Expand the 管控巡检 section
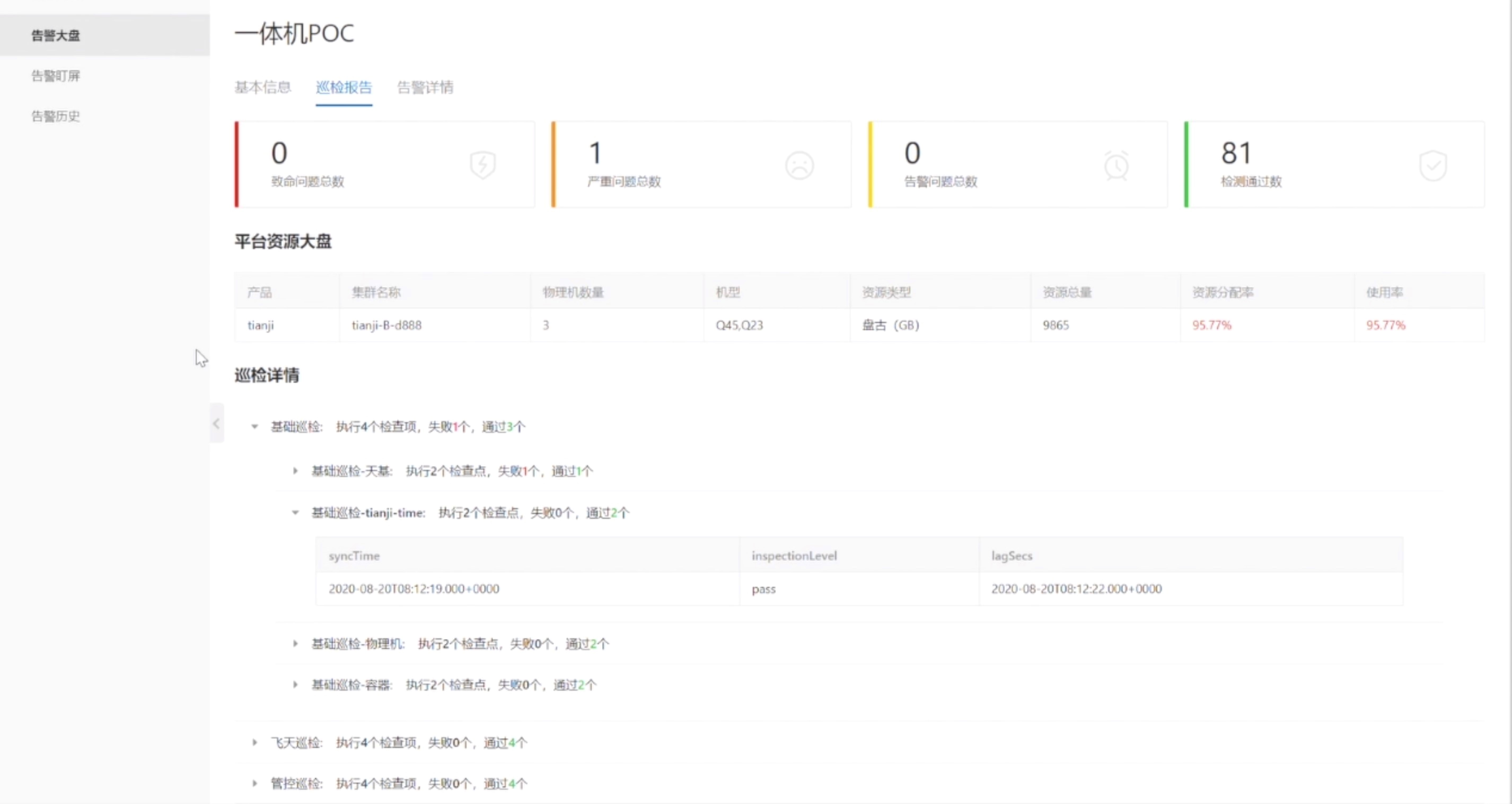Image resolution: width=1512 pixels, height=804 pixels. 255,783
